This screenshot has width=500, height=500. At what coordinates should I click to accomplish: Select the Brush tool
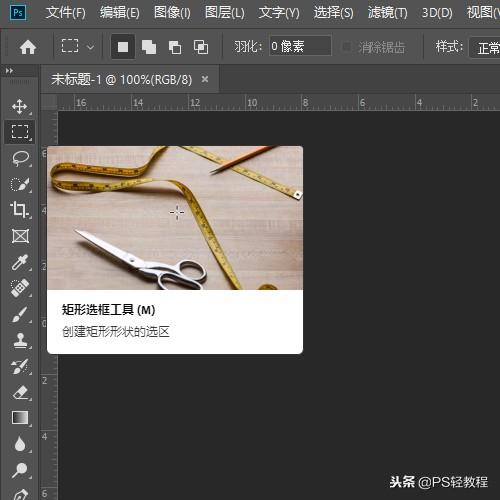tap(20, 314)
